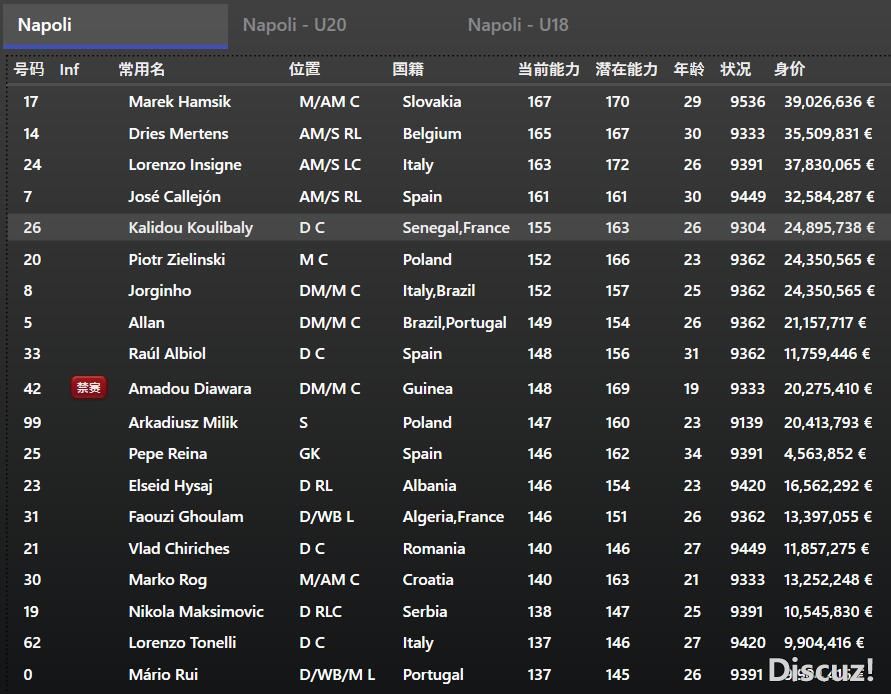Sort by the 潜在能力 column header

(626, 69)
